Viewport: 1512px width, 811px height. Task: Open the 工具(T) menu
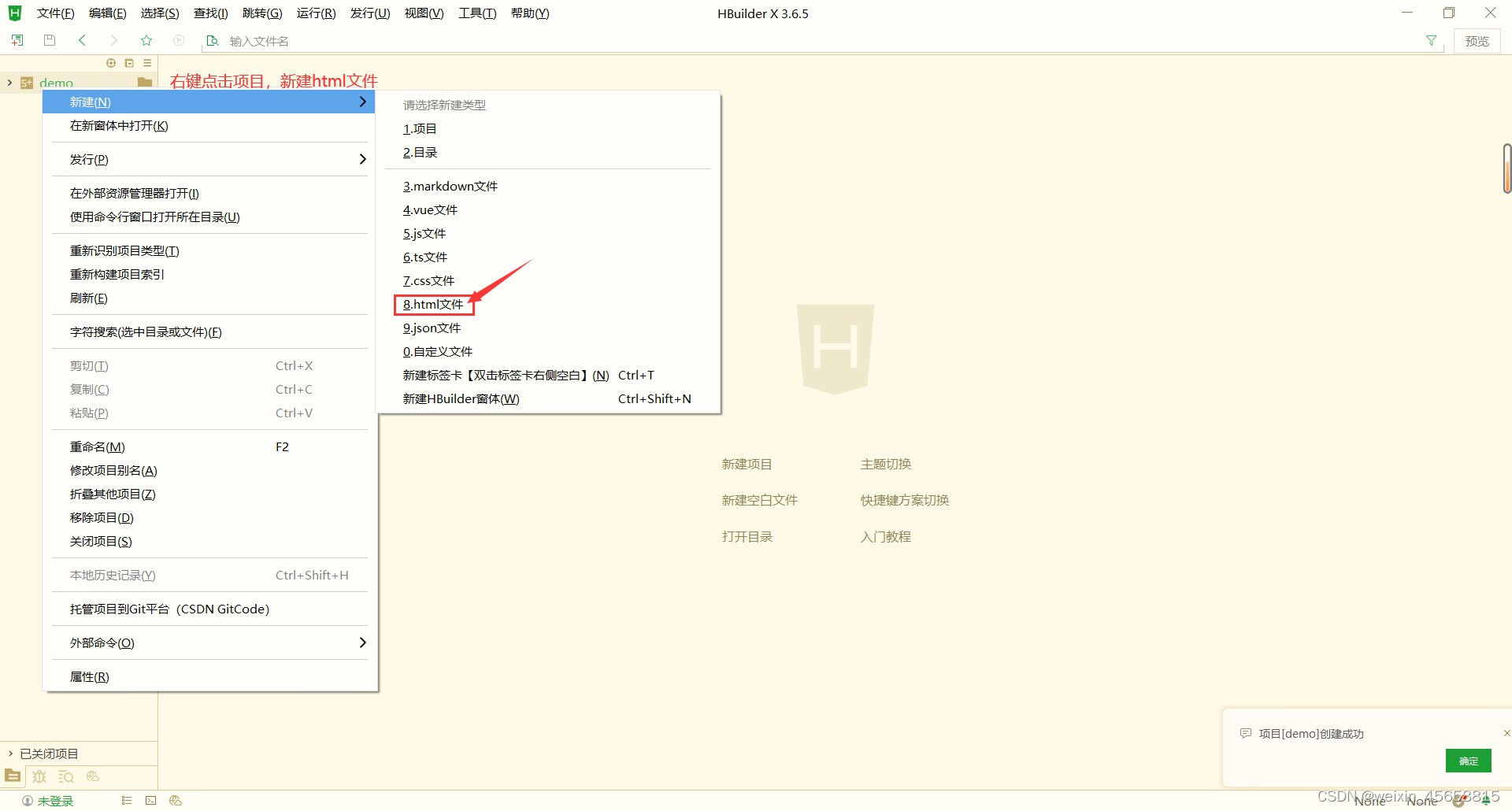tap(477, 13)
